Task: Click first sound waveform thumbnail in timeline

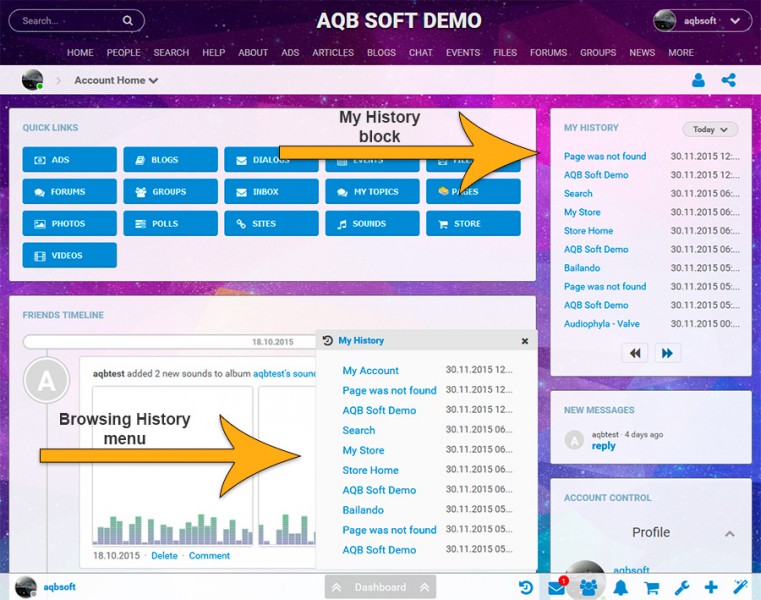Action: (x=173, y=466)
